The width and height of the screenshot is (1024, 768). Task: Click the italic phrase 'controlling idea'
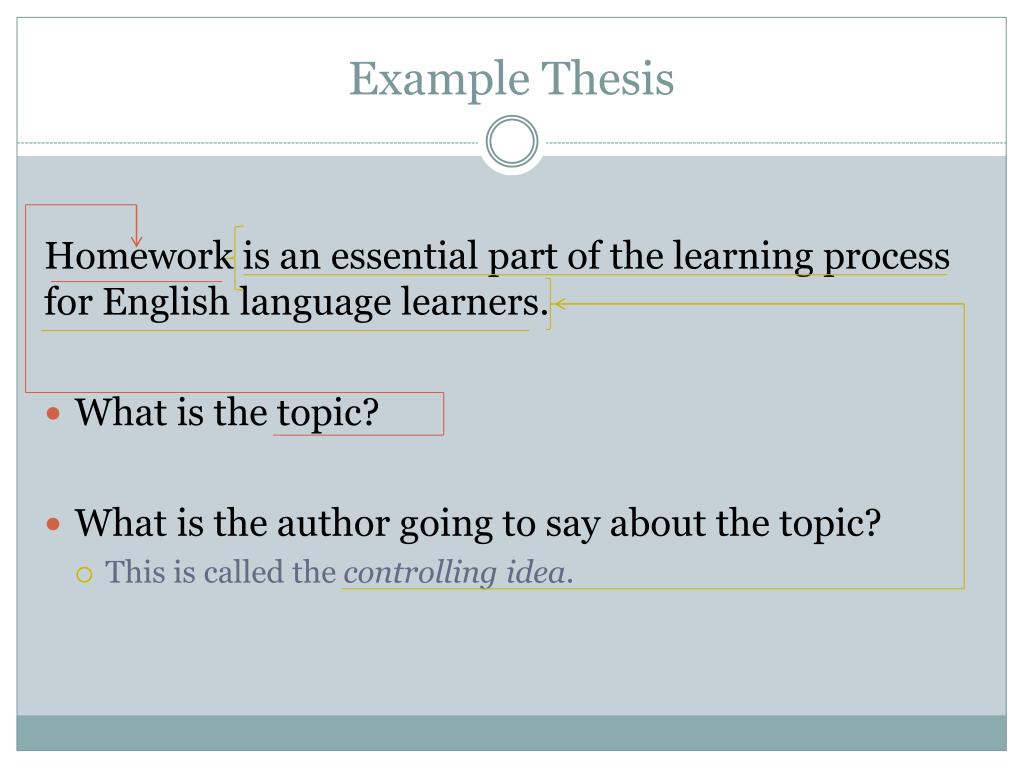[x=455, y=573]
